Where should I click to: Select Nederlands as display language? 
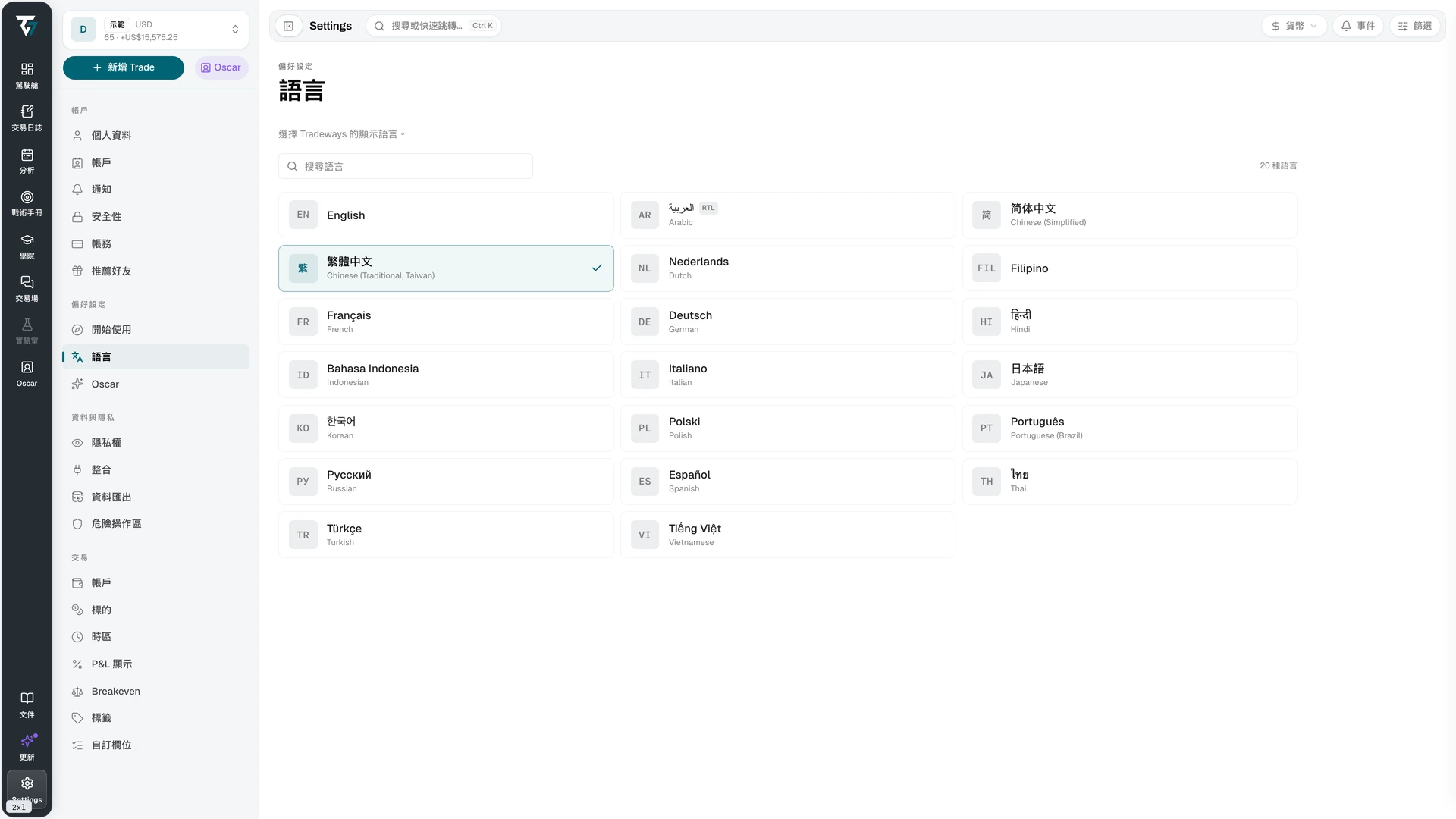[787, 268]
